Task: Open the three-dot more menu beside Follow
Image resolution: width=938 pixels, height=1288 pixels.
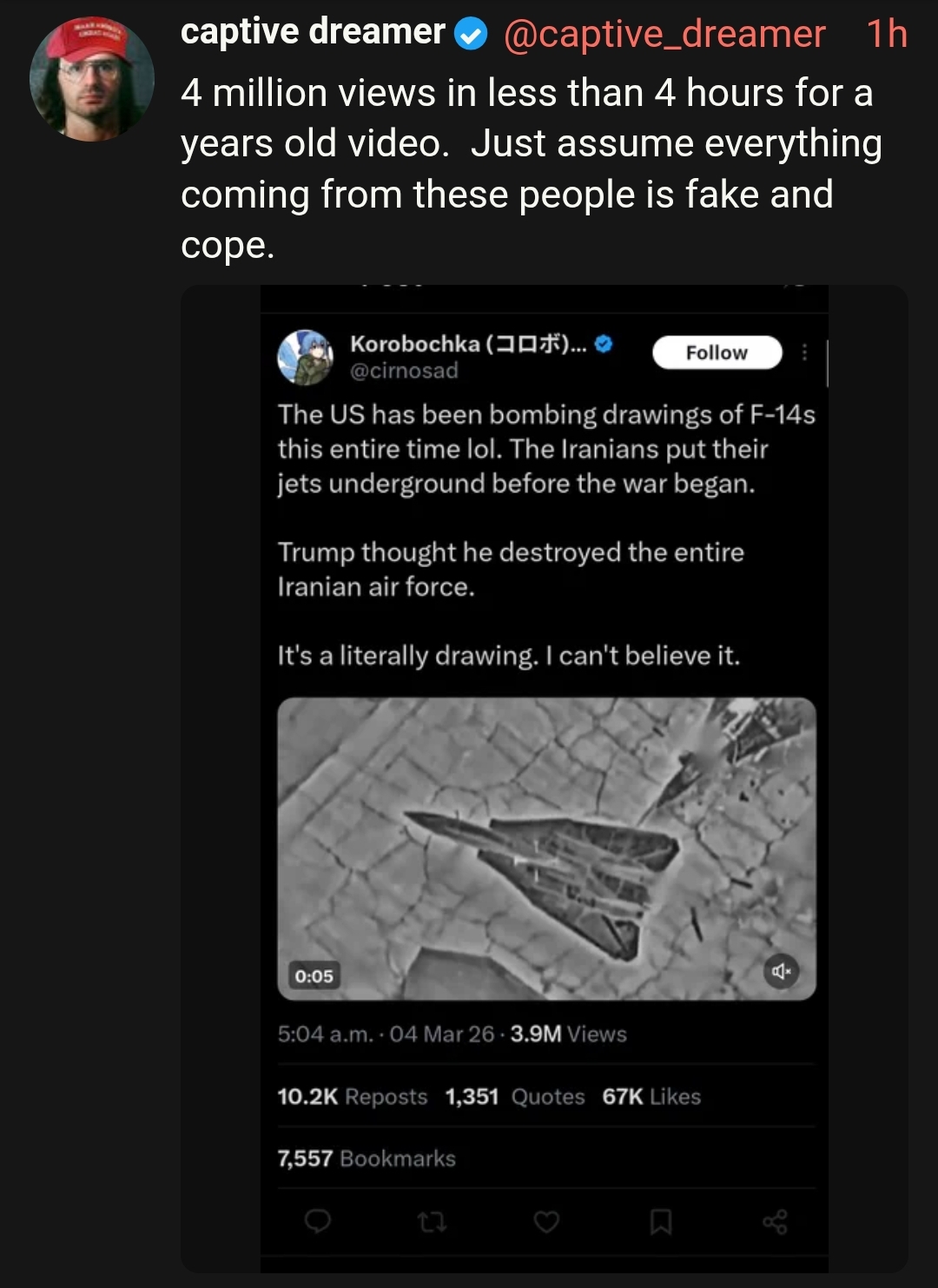Action: tap(804, 353)
